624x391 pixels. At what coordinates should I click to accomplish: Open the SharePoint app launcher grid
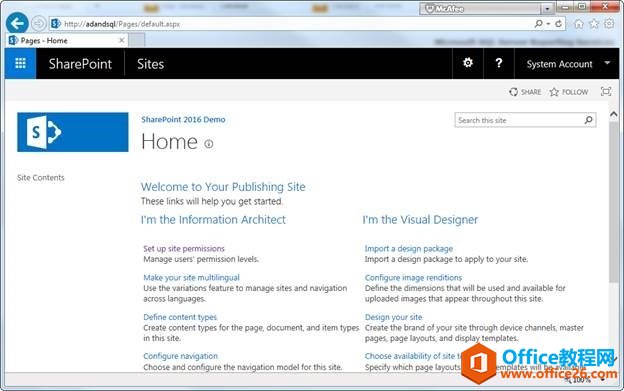20,64
